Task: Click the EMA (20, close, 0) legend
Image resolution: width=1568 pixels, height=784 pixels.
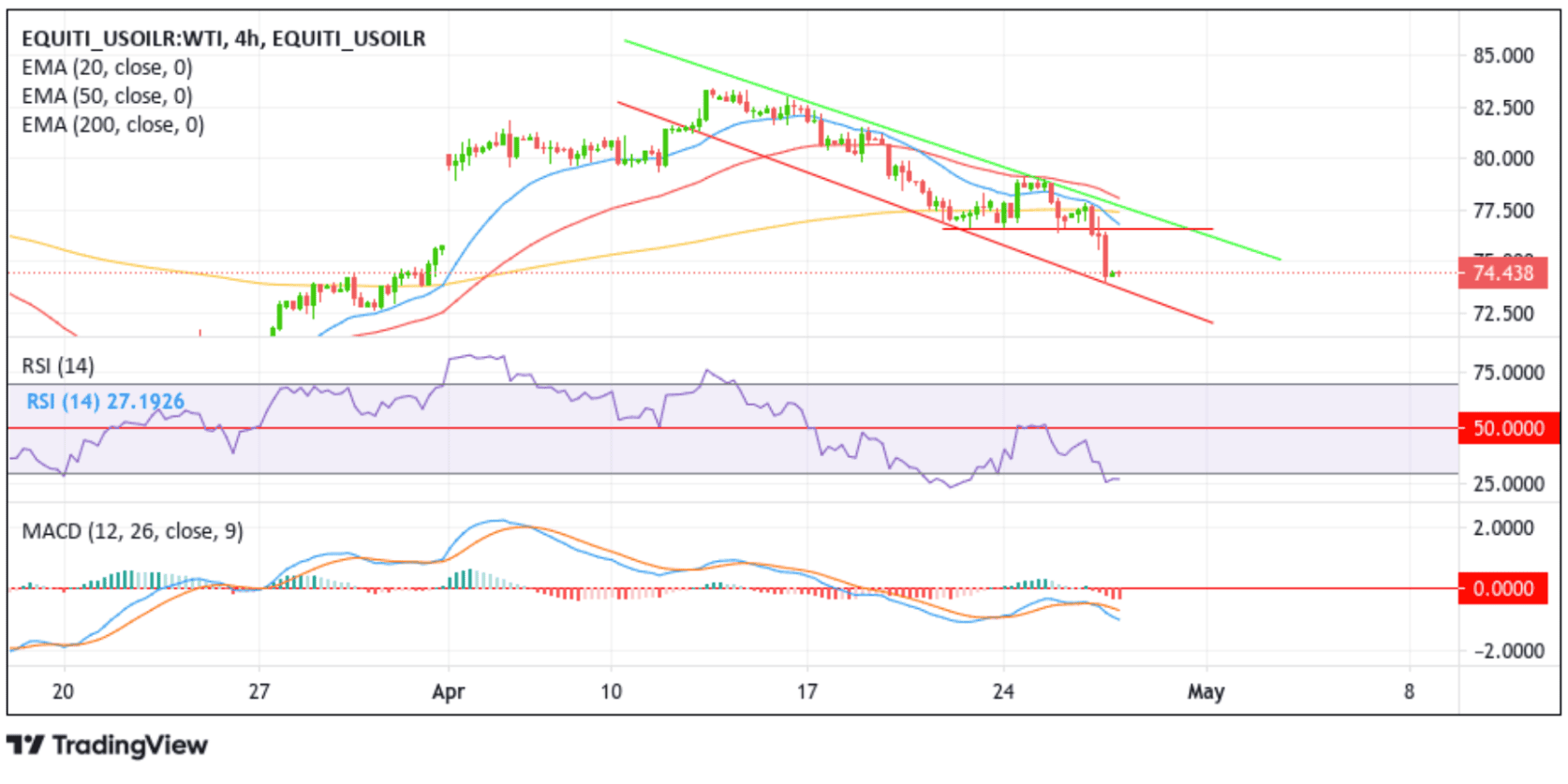Action: pyautogui.click(x=107, y=67)
